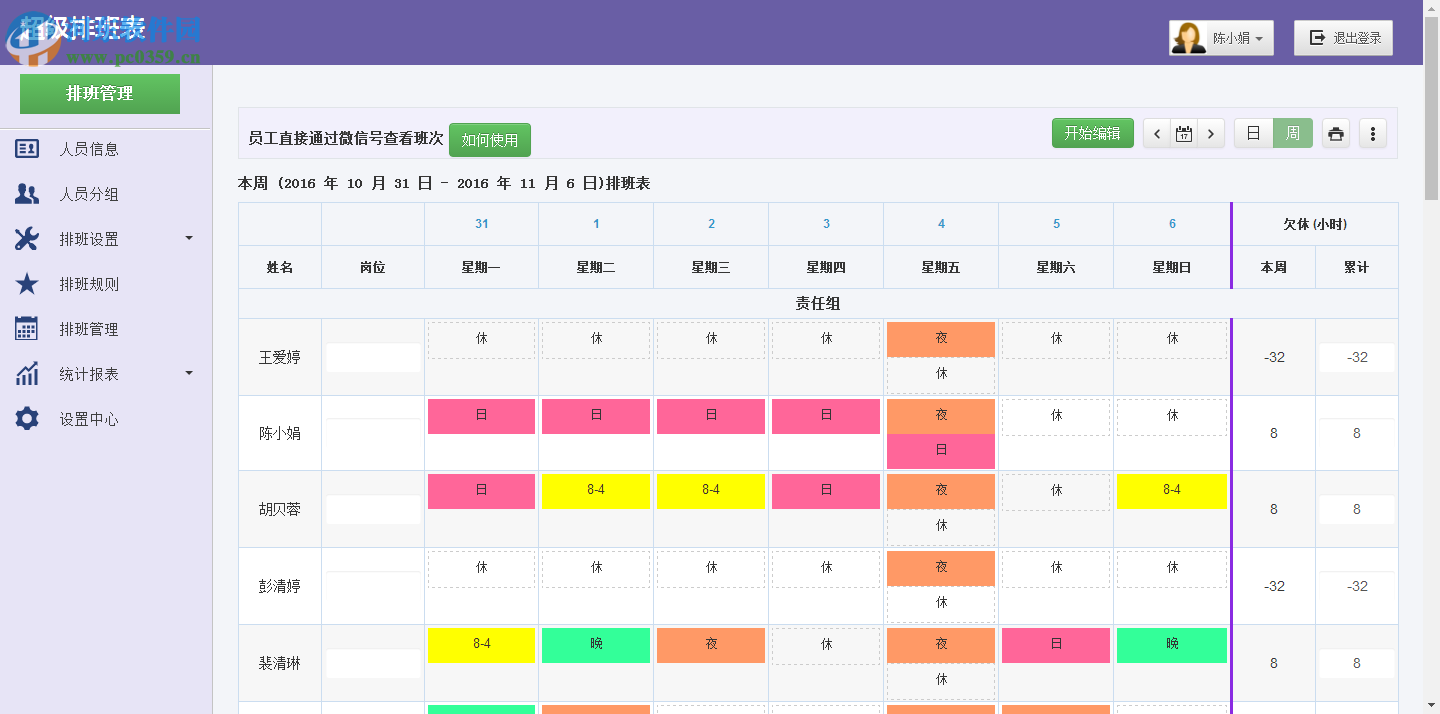Toggle 王爱婷's Monday 休 rest cell
This screenshot has width=1440, height=714.
coord(481,338)
